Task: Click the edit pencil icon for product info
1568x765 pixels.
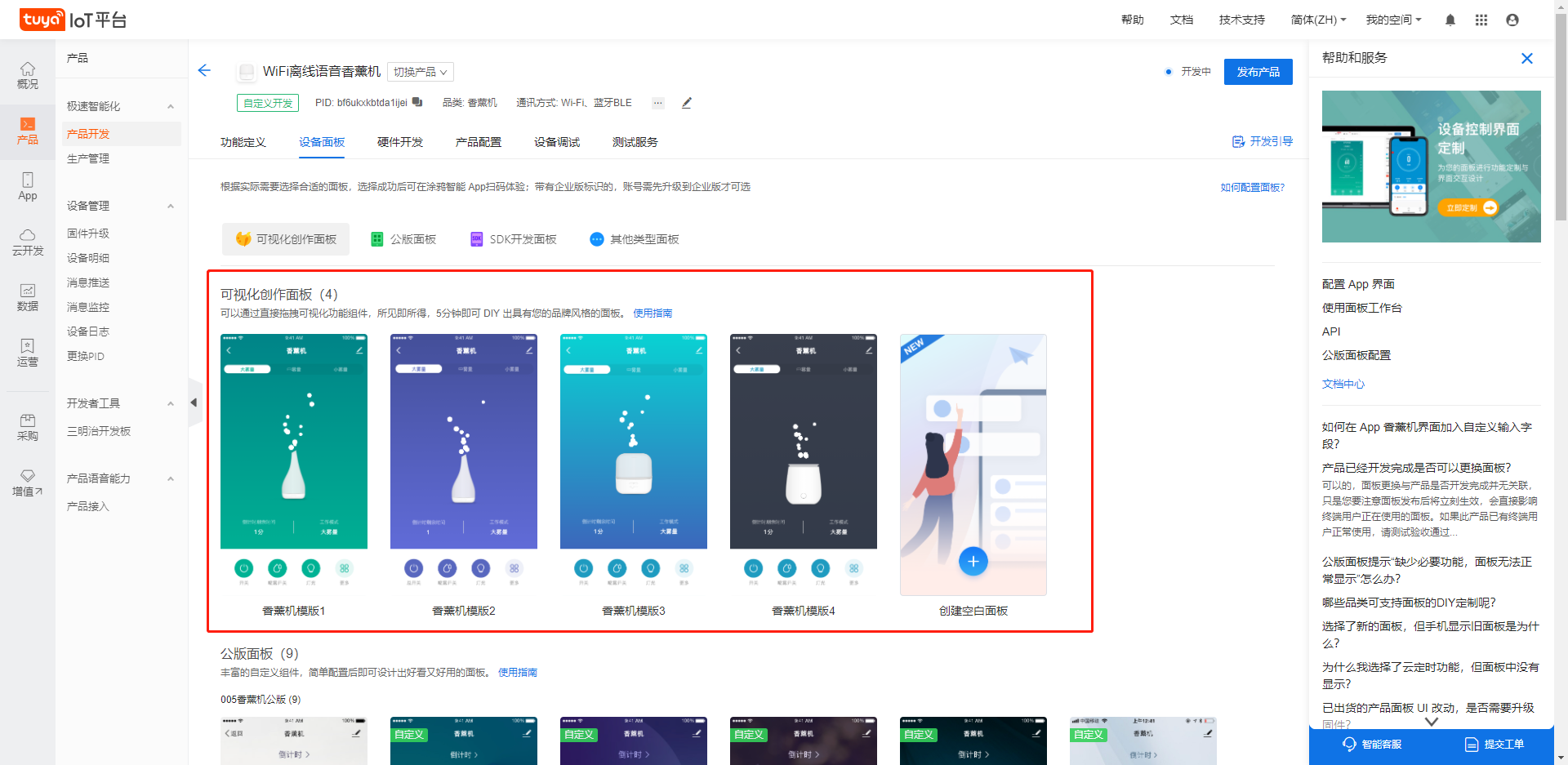Action: coord(687,103)
